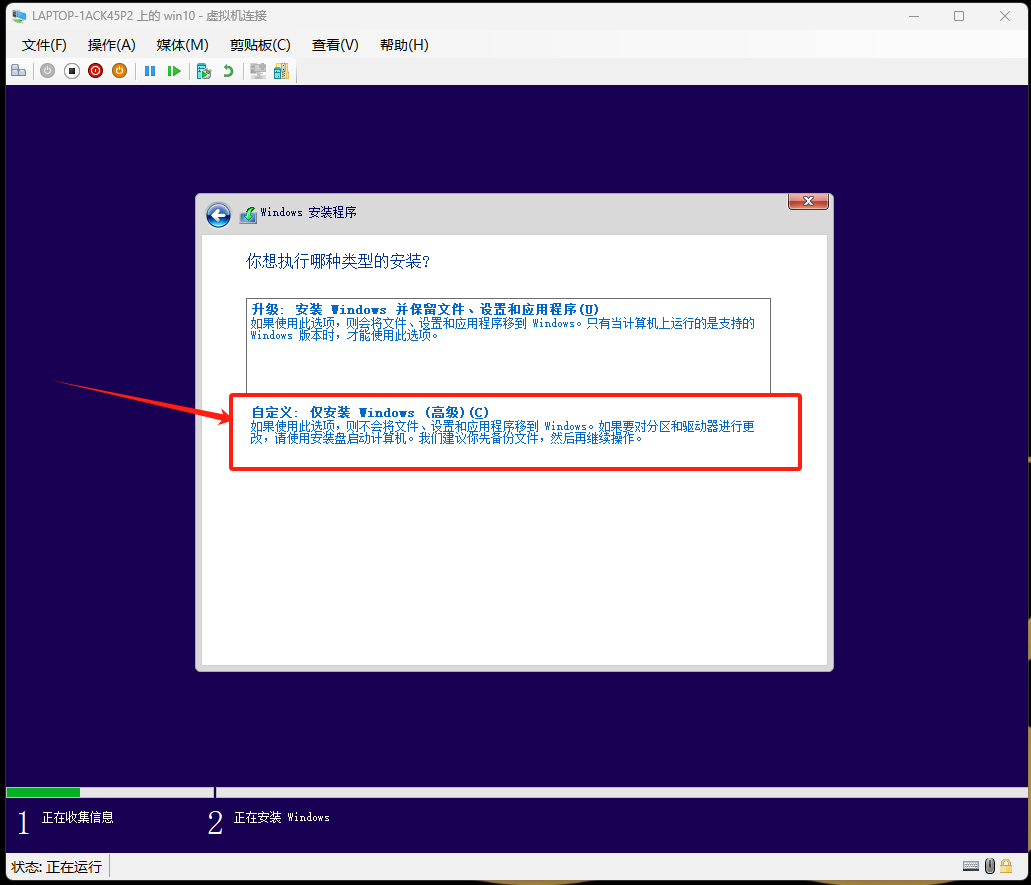Close the virtual machine connection window
The height and width of the screenshot is (885, 1031).
[x=1005, y=16]
